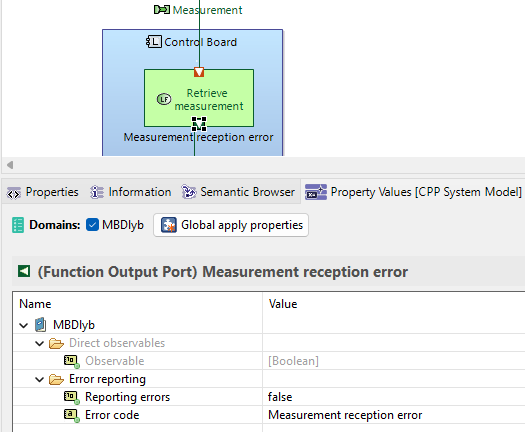Click the Domains list icon
Viewport: 525px width, 432px height.
click(18, 225)
